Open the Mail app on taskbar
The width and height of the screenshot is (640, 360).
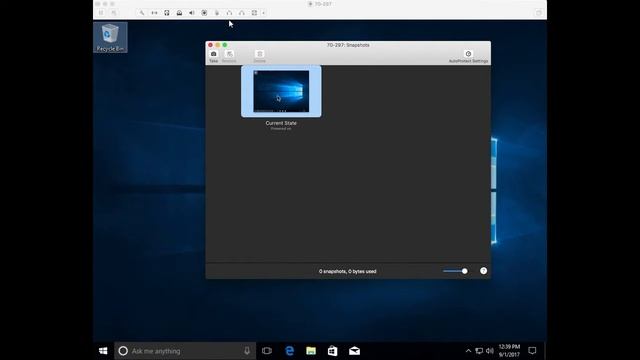[354, 351]
